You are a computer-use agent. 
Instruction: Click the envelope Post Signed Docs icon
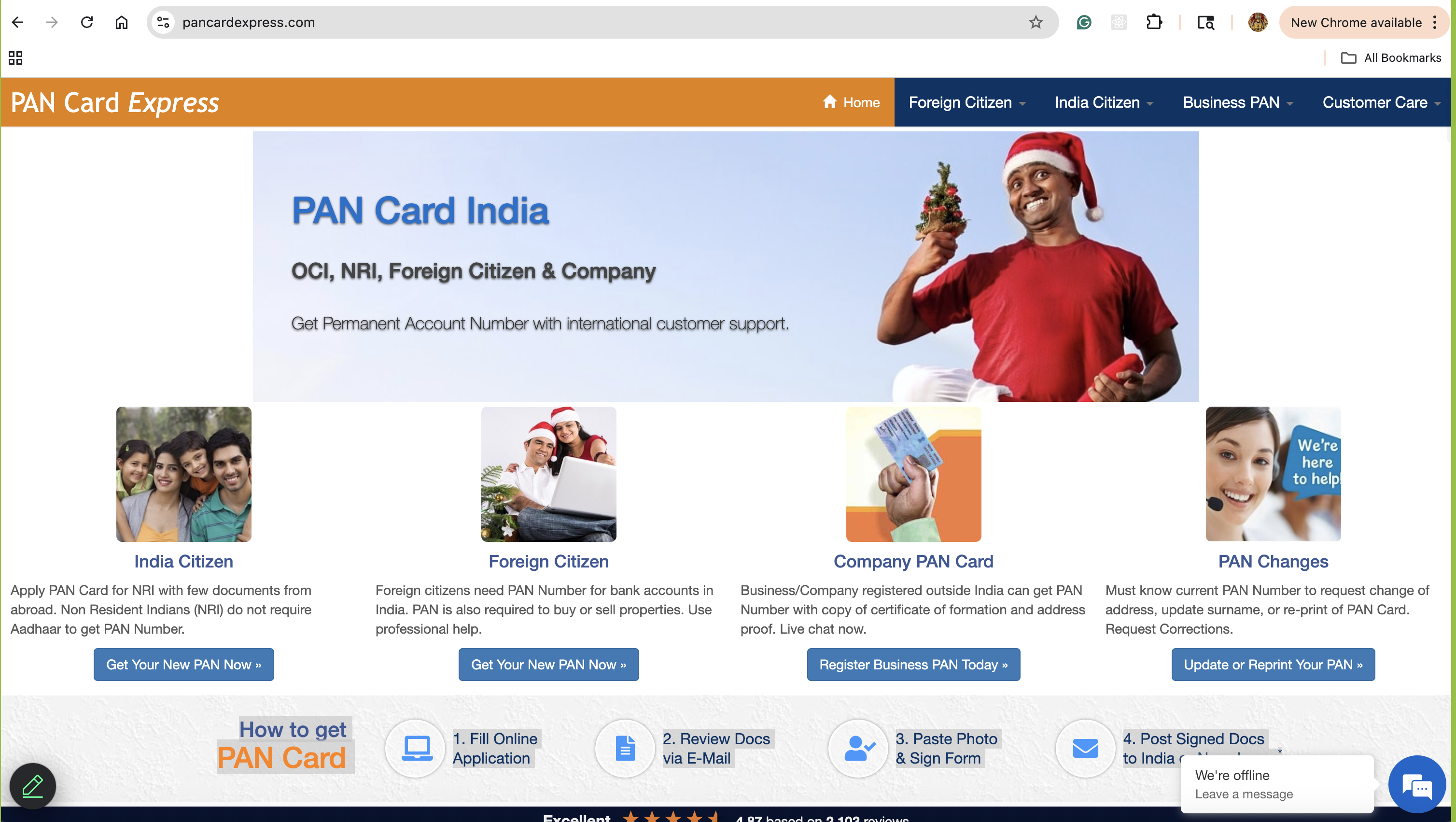1086,749
